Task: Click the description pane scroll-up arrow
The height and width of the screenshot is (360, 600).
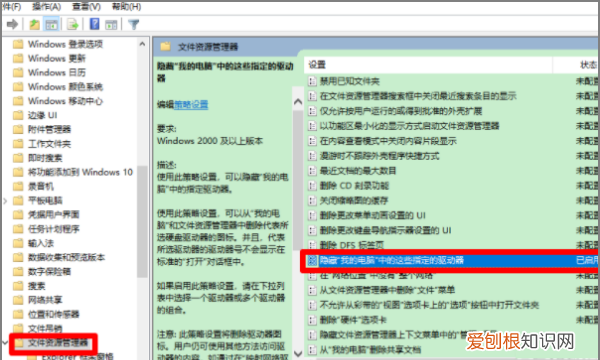Action: 298,102
